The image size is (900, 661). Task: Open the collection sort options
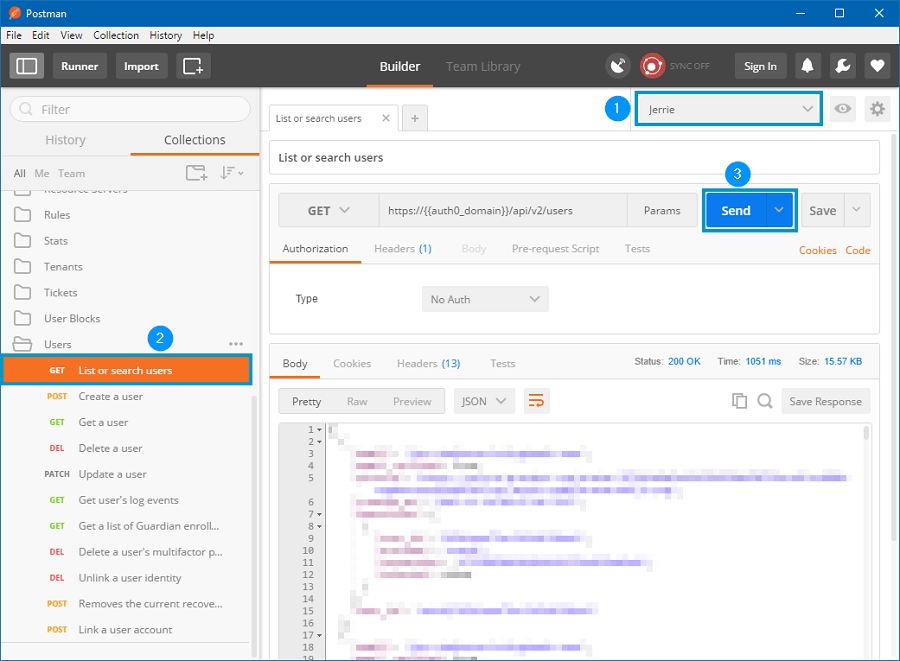click(231, 173)
